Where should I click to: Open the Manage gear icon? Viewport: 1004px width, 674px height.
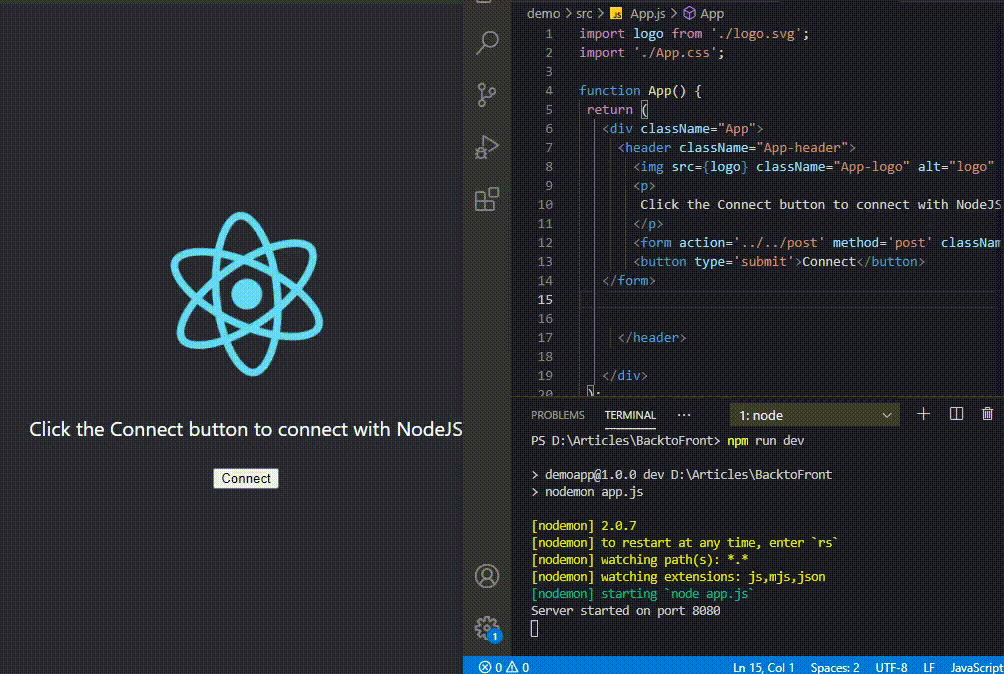(x=487, y=628)
